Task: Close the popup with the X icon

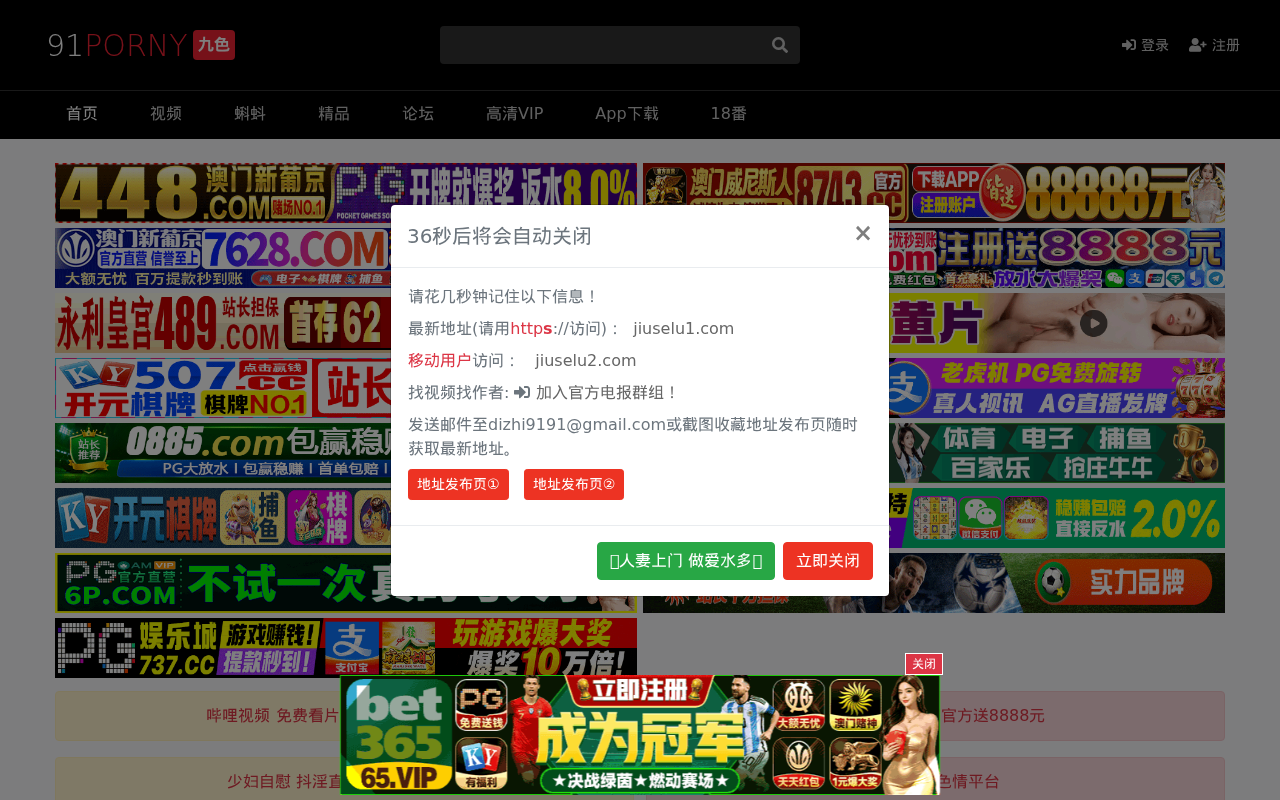Action: 863,233
